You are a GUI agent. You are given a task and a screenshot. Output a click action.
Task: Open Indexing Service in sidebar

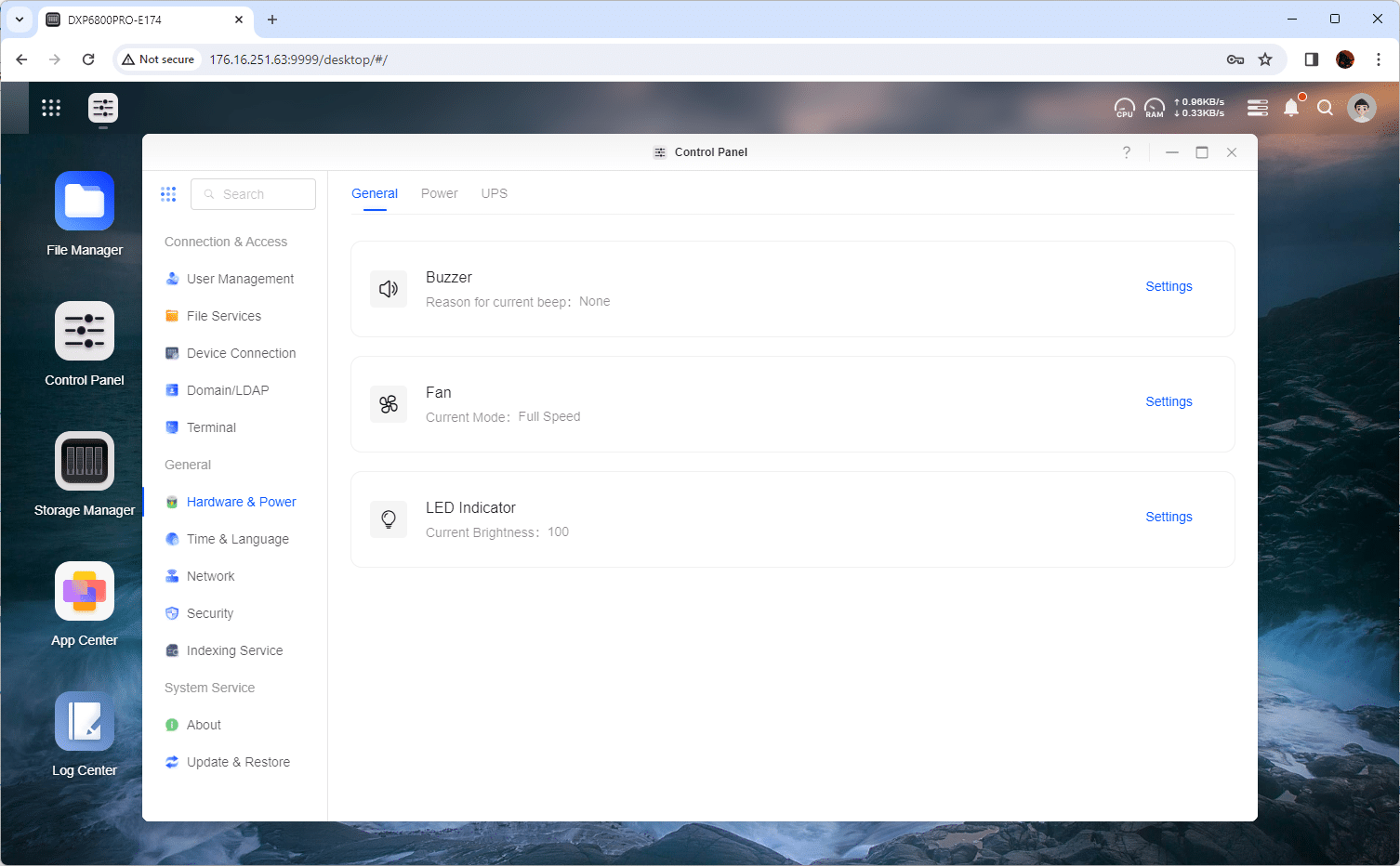(235, 650)
